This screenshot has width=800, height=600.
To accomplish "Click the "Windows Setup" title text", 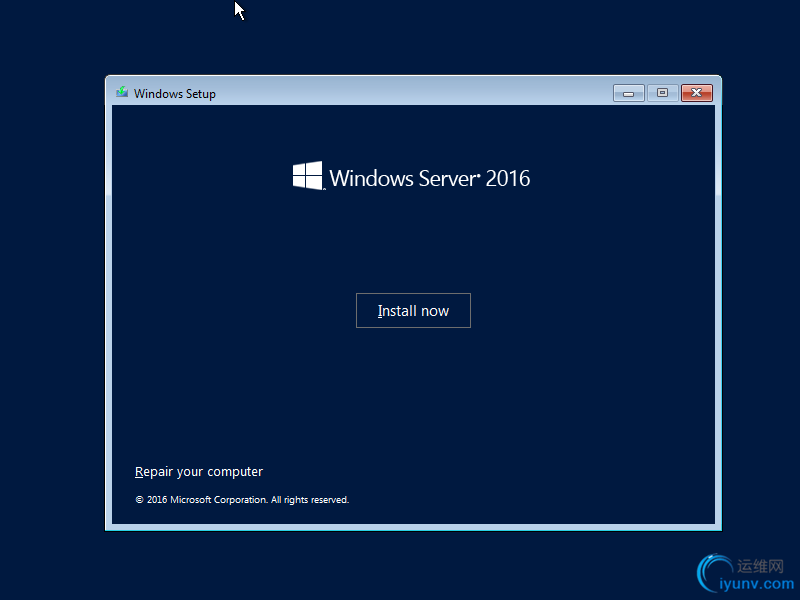I will click(x=174, y=94).
